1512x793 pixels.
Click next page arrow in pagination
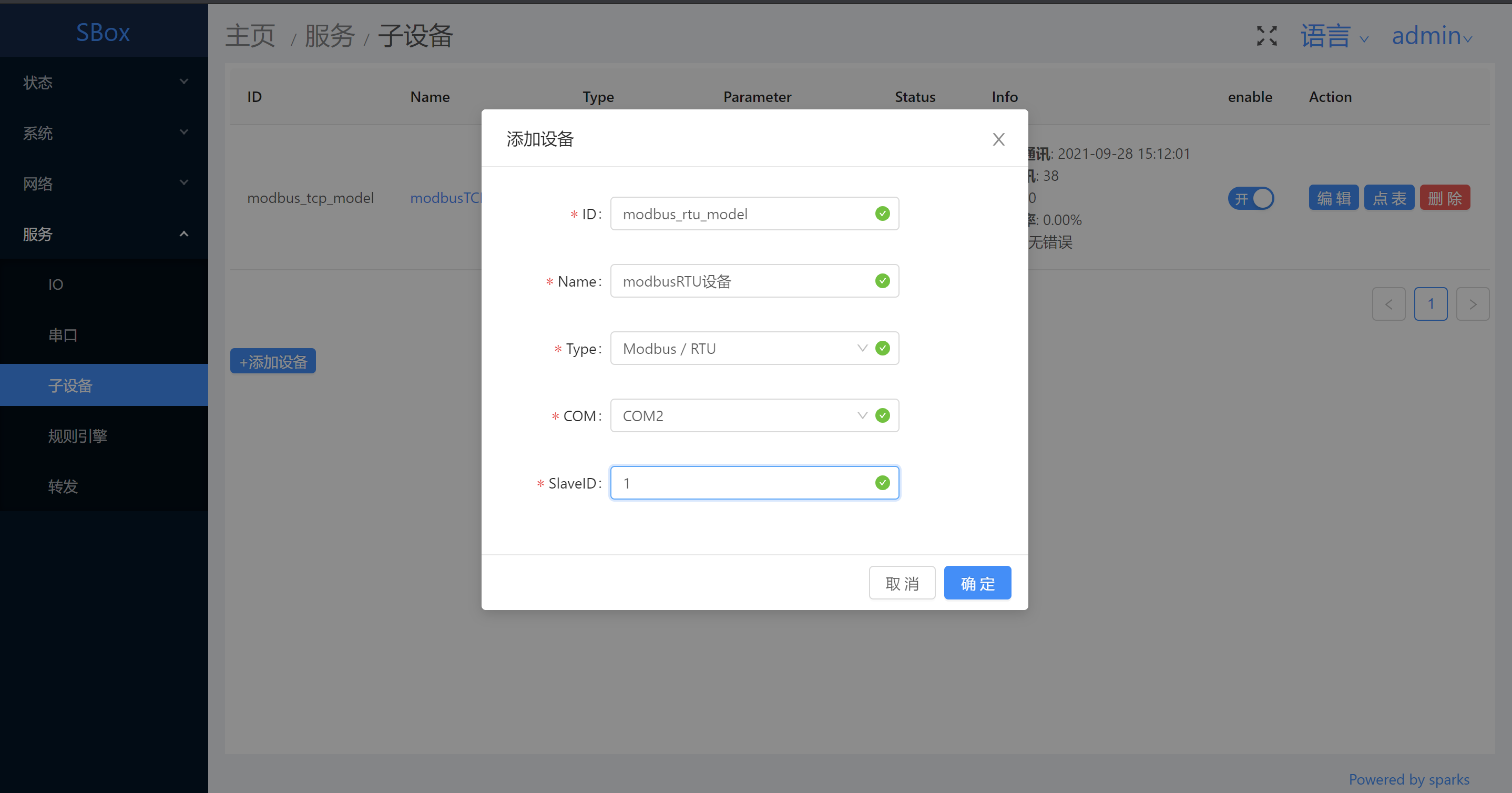coord(1472,304)
